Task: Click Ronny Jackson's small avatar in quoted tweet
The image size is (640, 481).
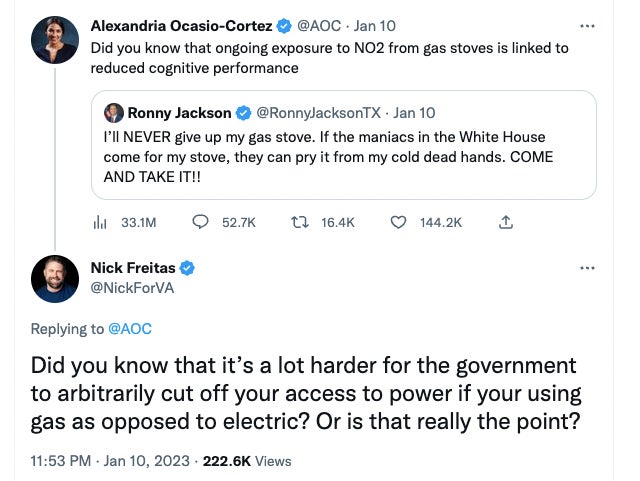Action: 114,113
